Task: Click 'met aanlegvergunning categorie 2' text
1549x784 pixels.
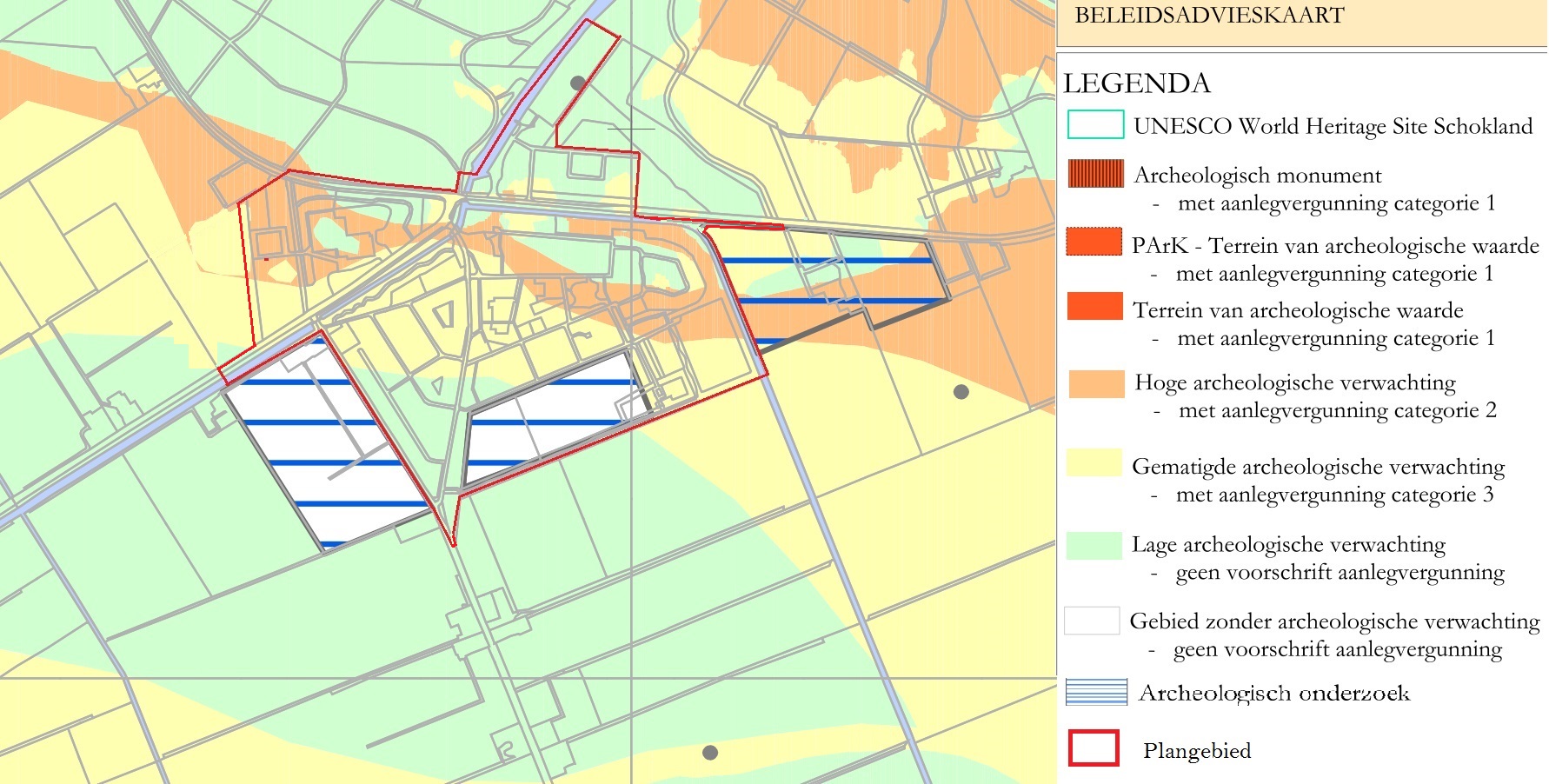Action: point(1338,410)
